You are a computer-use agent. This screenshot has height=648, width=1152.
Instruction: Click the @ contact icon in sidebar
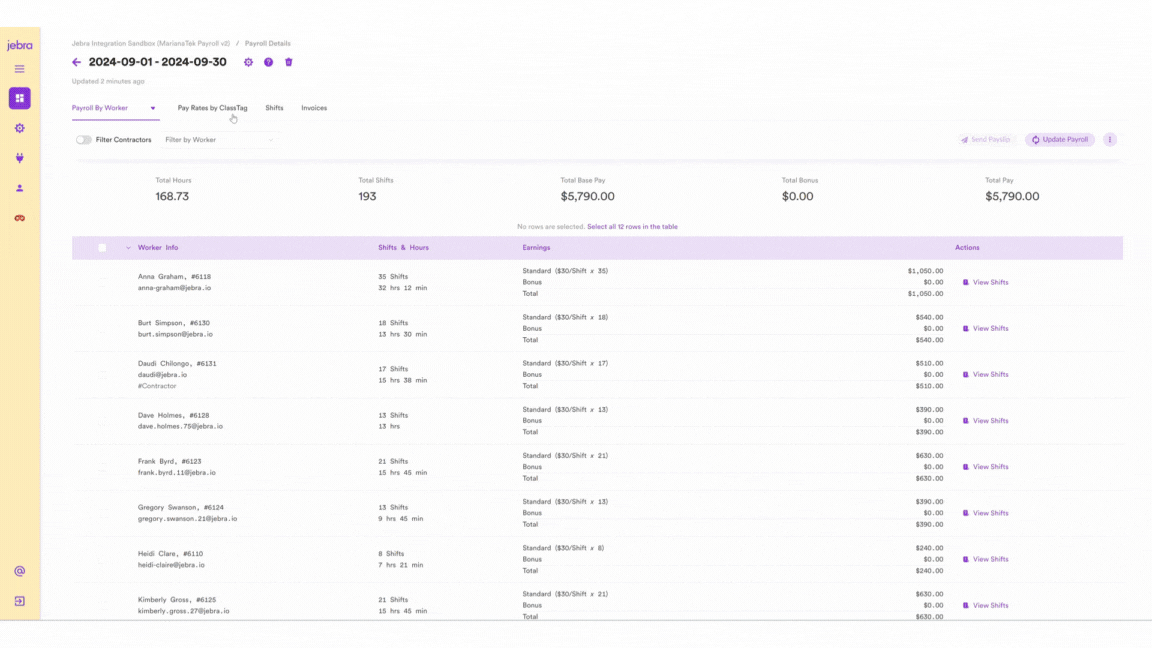coord(19,572)
